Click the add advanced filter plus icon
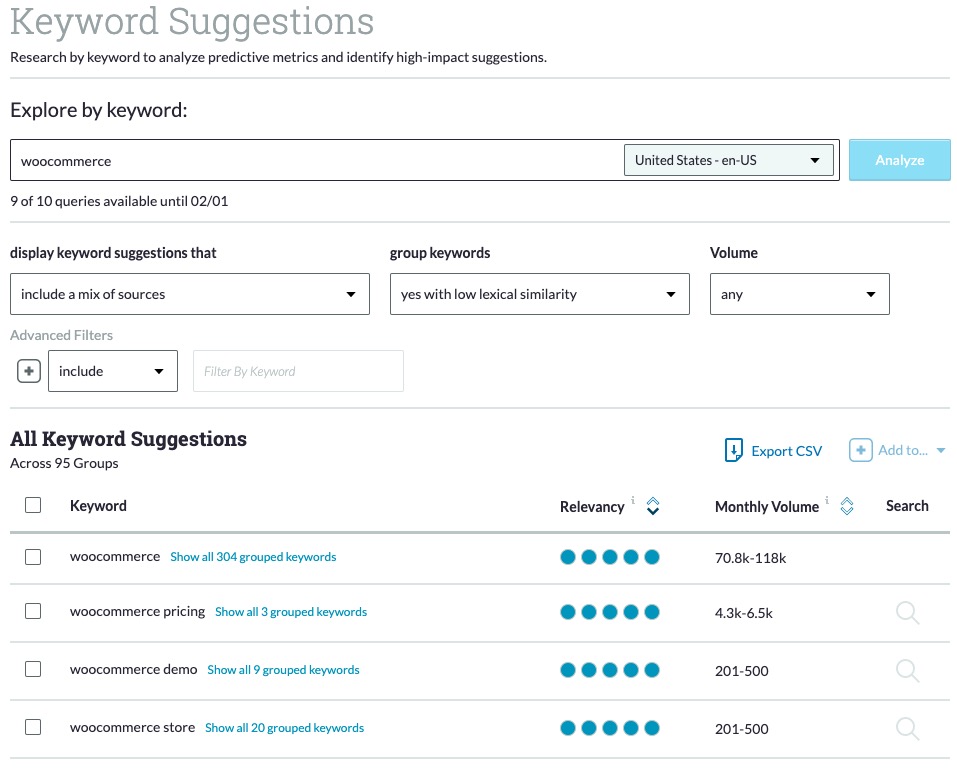 coord(29,371)
